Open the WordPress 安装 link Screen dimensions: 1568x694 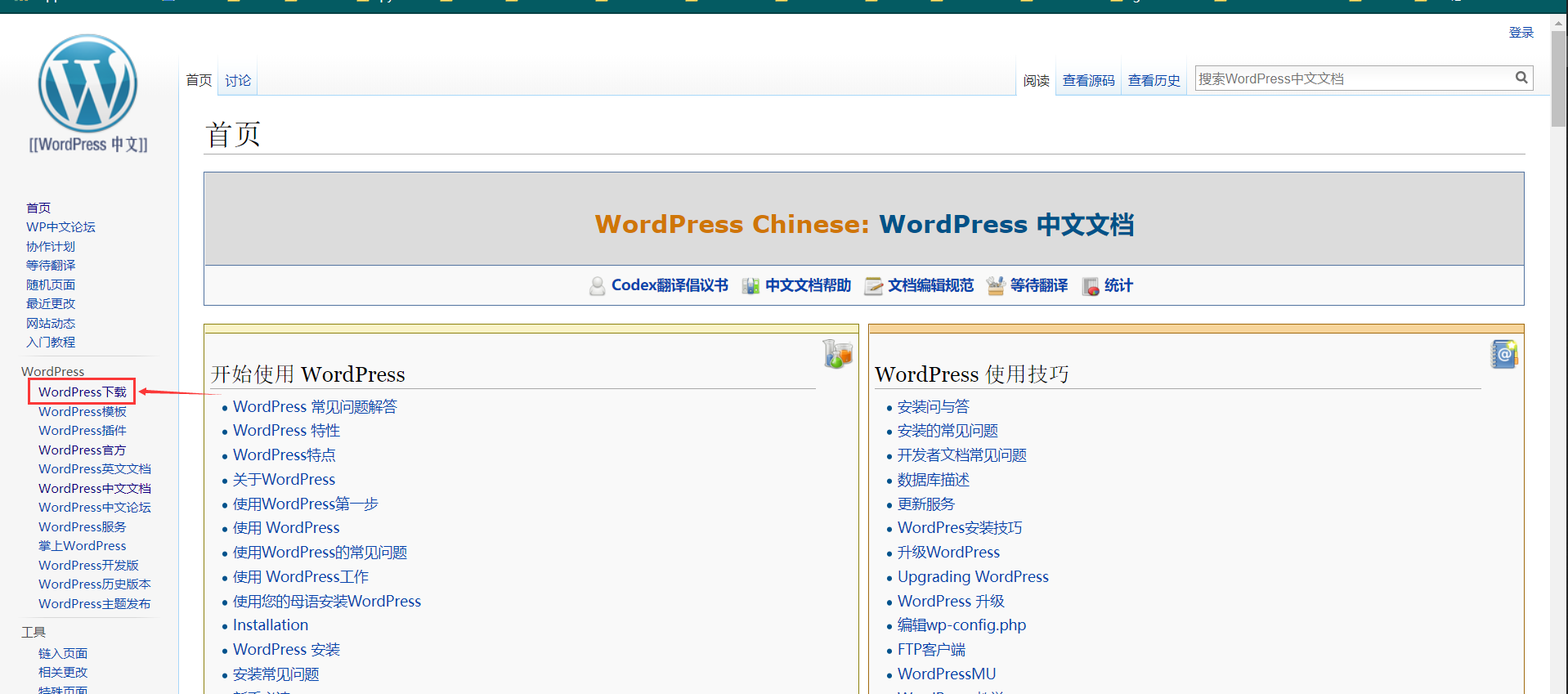pyautogui.click(x=286, y=650)
